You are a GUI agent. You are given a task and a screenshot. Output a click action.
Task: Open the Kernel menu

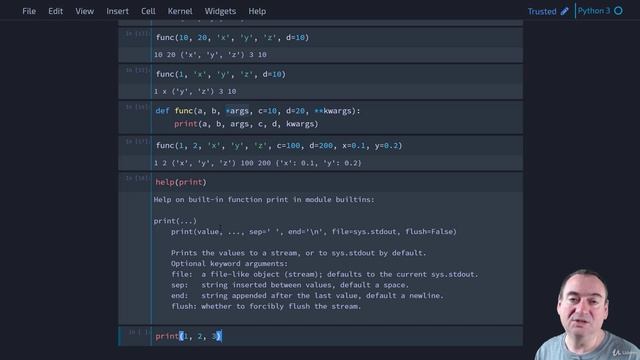(x=180, y=11)
